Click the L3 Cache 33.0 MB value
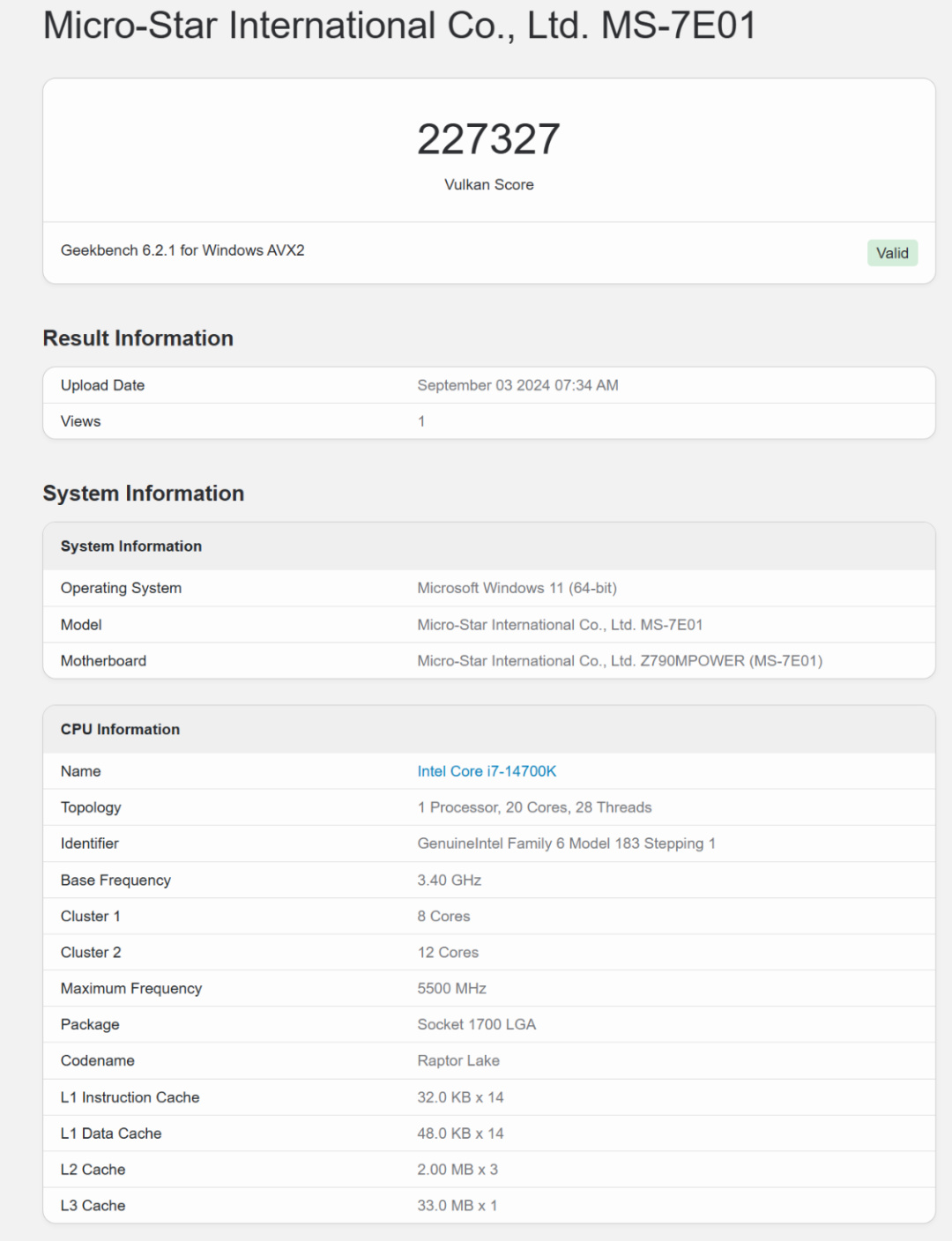952x1241 pixels. [x=457, y=1206]
